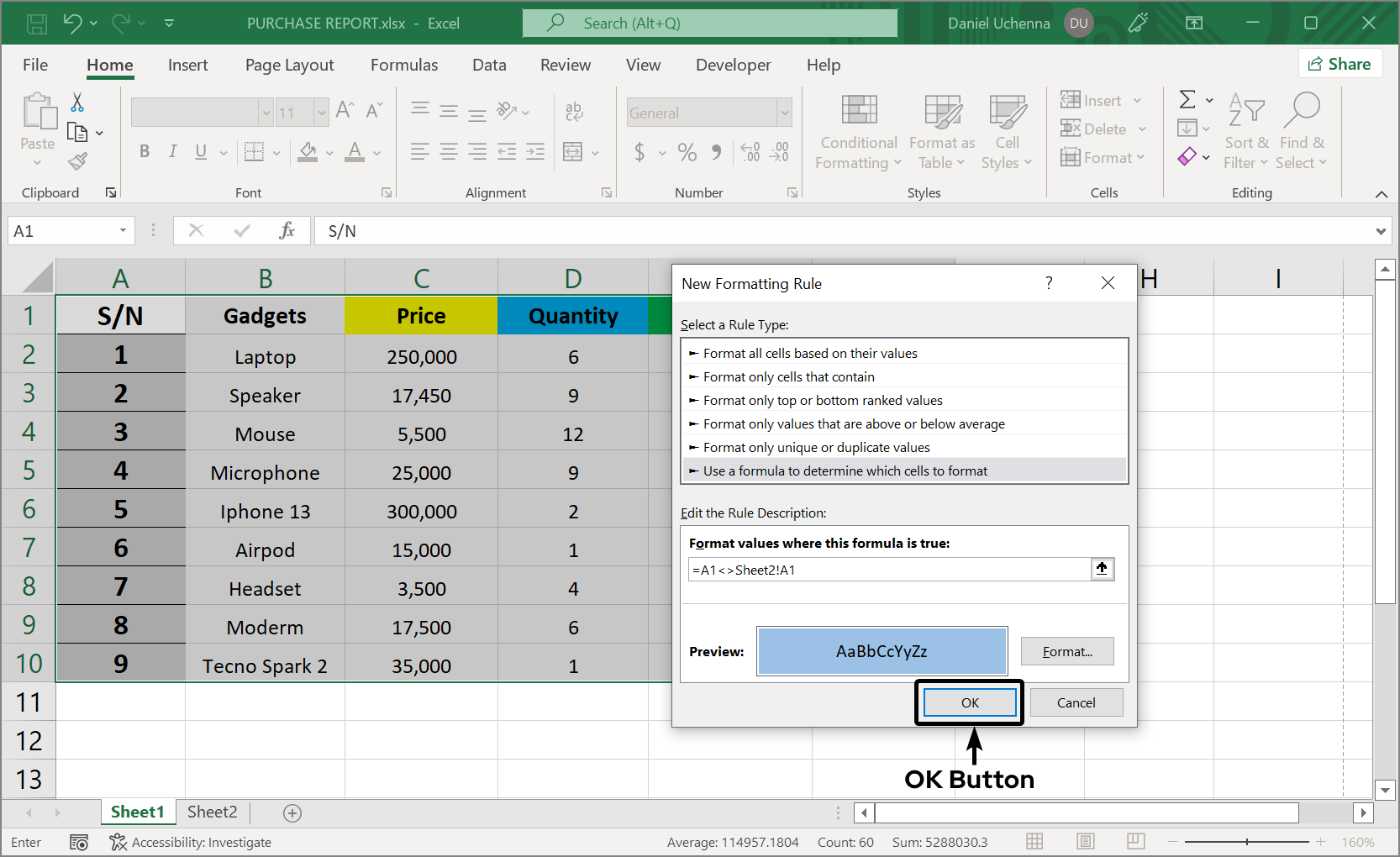Click the Save icon in title bar

[x=37, y=24]
